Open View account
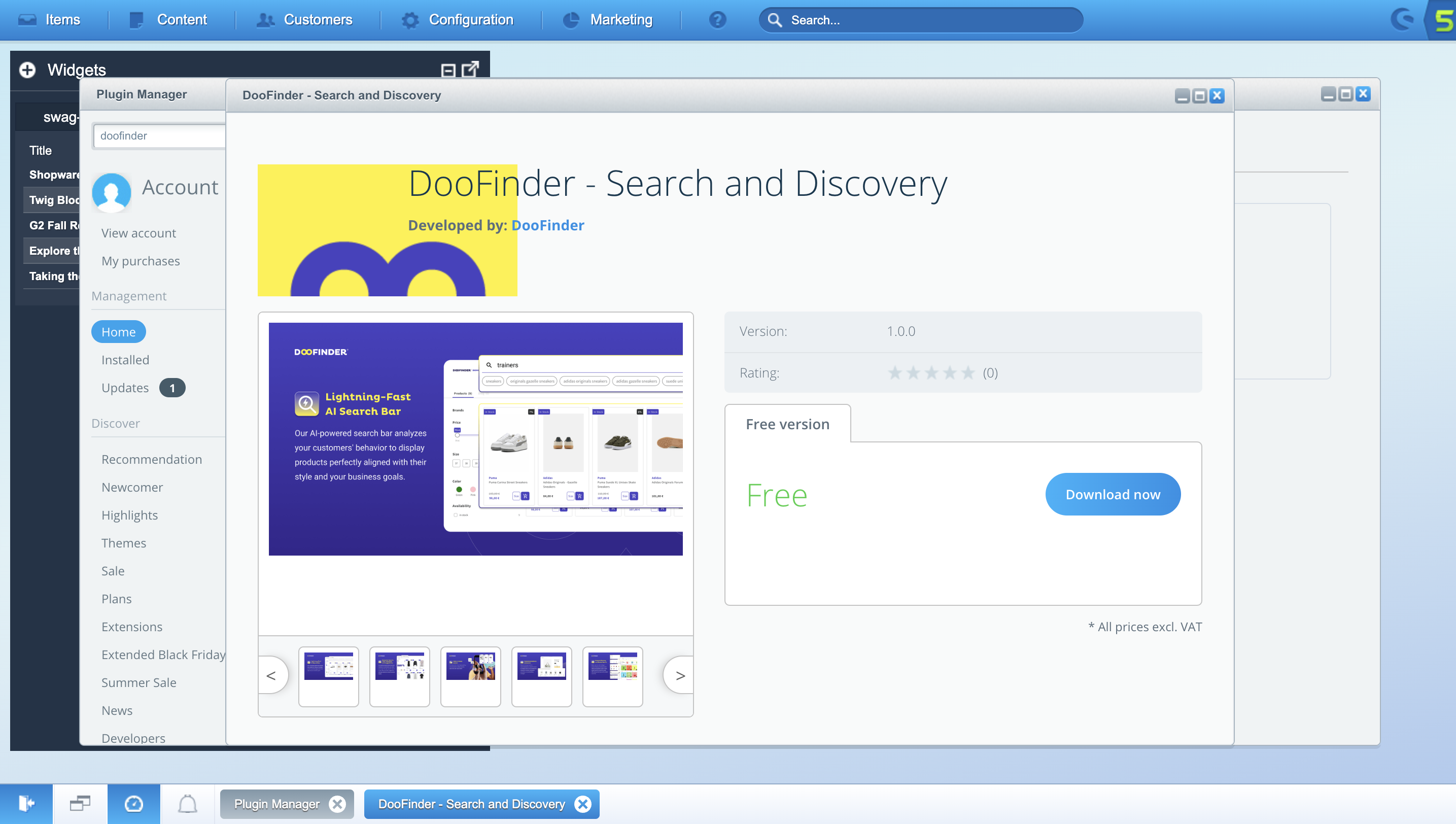Viewport: 1456px width, 824px height. coord(138,233)
